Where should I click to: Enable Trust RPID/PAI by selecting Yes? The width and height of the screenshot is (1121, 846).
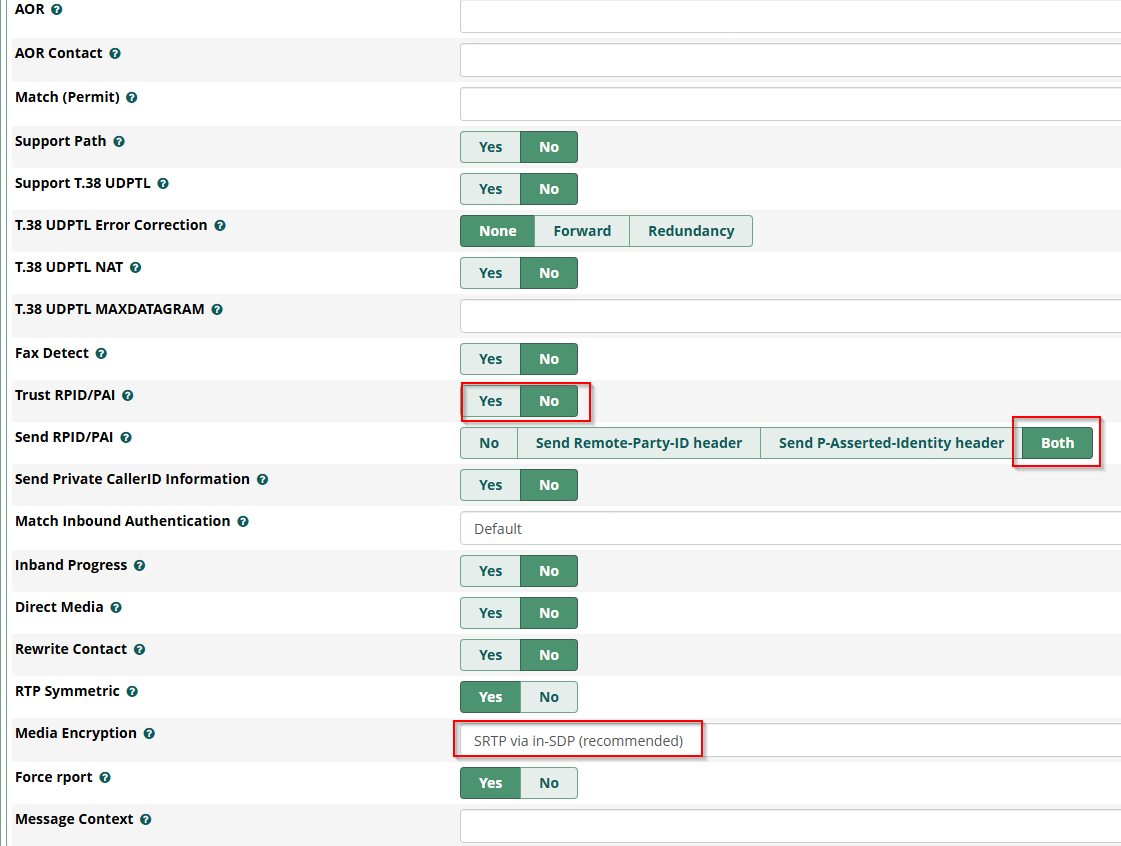point(490,401)
